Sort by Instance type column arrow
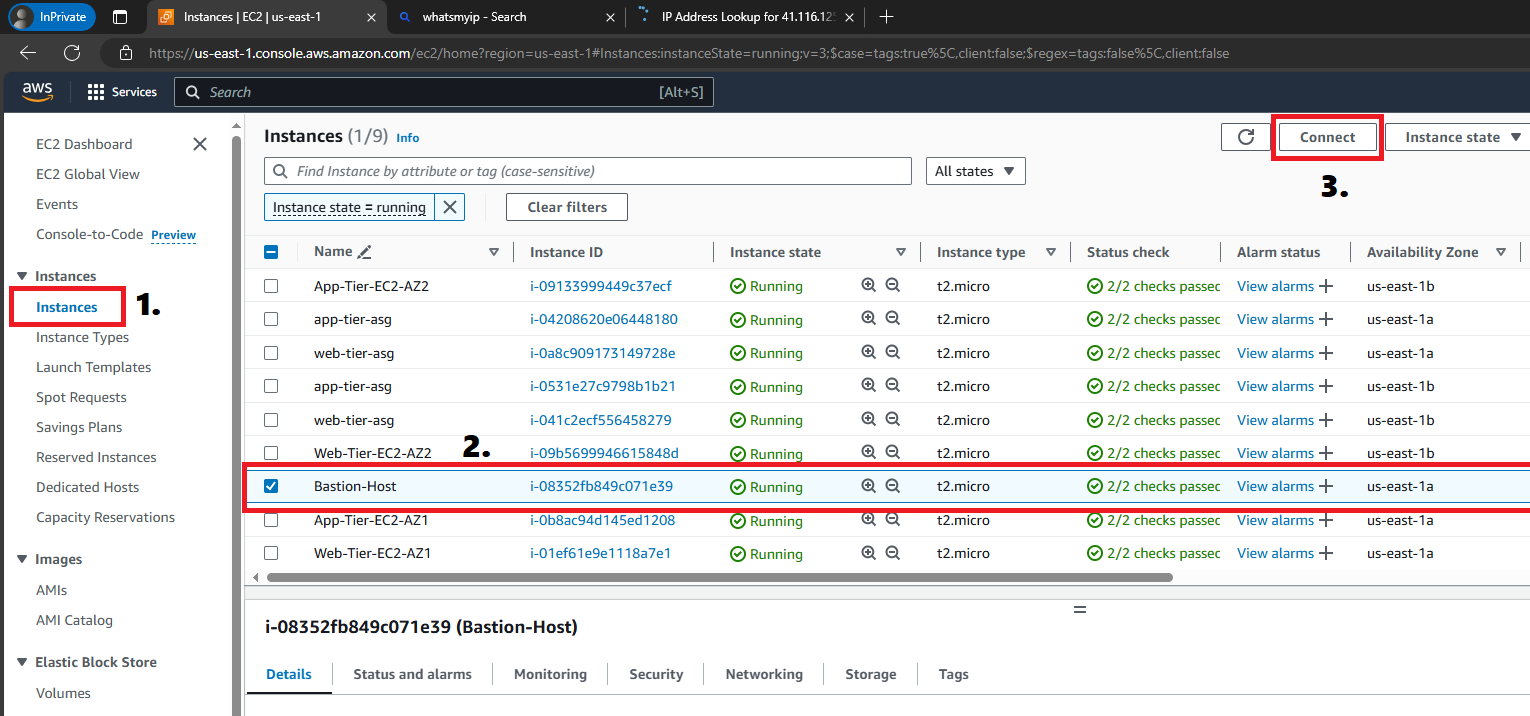The height and width of the screenshot is (716, 1530). (x=1051, y=252)
